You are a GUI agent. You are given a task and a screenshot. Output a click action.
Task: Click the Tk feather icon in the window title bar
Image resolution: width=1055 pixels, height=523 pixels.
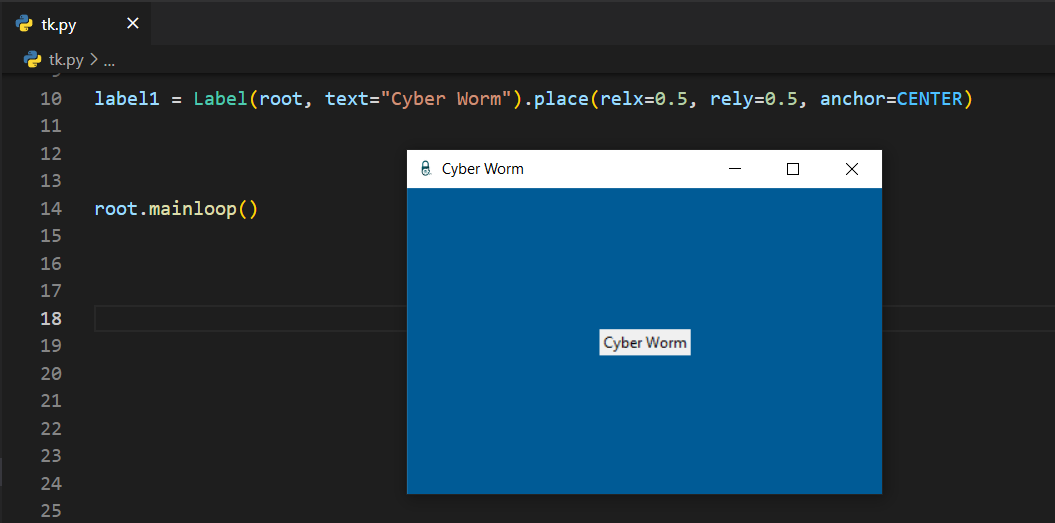[426, 169]
